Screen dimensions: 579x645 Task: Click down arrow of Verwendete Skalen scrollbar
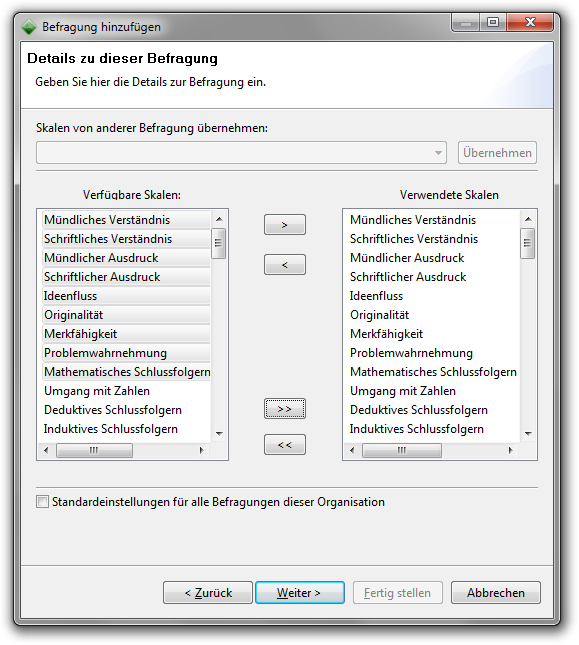(528, 434)
